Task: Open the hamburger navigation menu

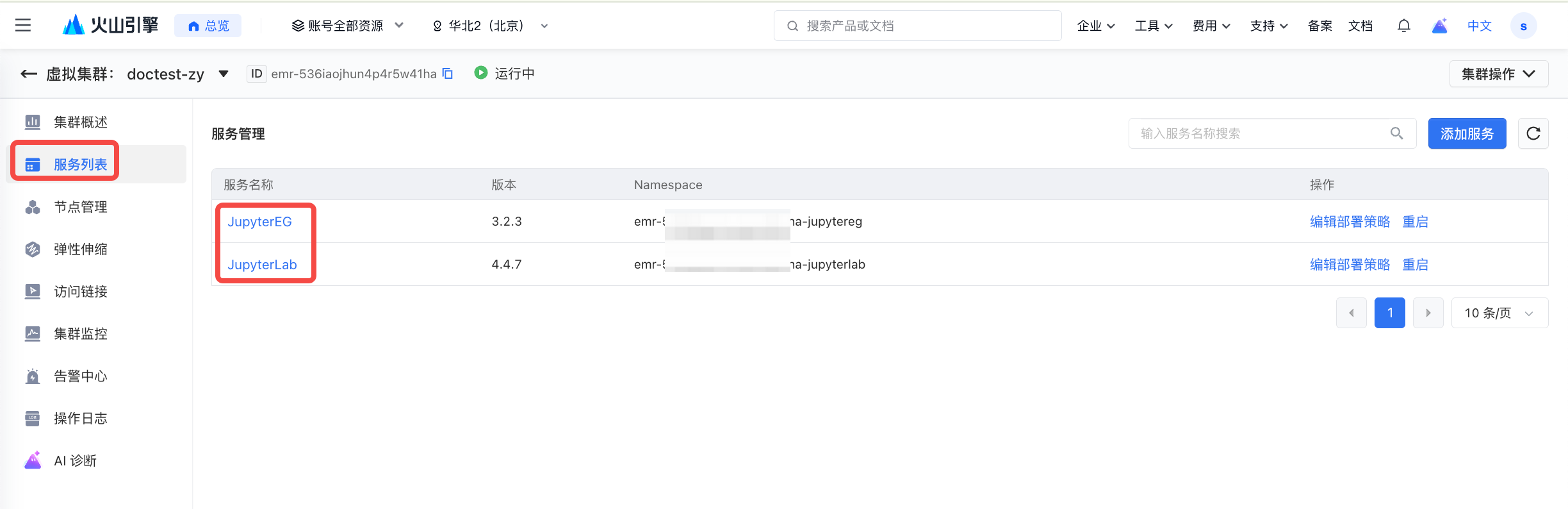Action: (23, 26)
